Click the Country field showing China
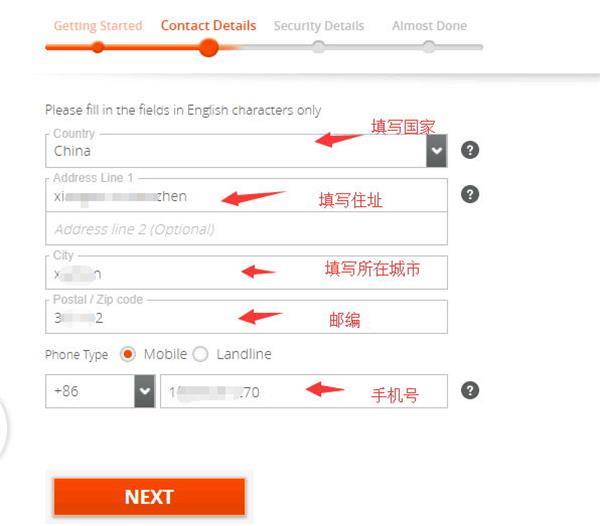The height and width of the screenshot is (526, 600). (236, 151)
